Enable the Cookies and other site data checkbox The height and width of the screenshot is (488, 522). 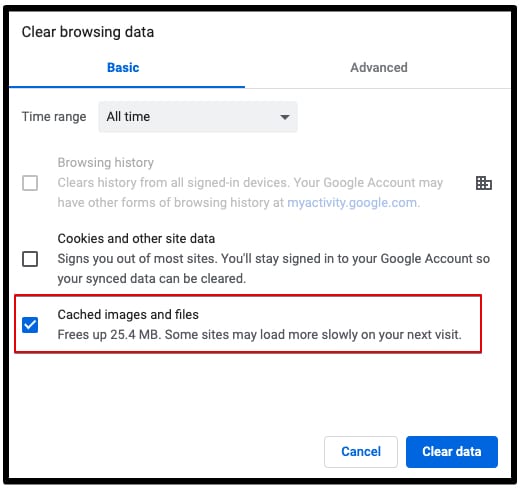click(30, 259)
